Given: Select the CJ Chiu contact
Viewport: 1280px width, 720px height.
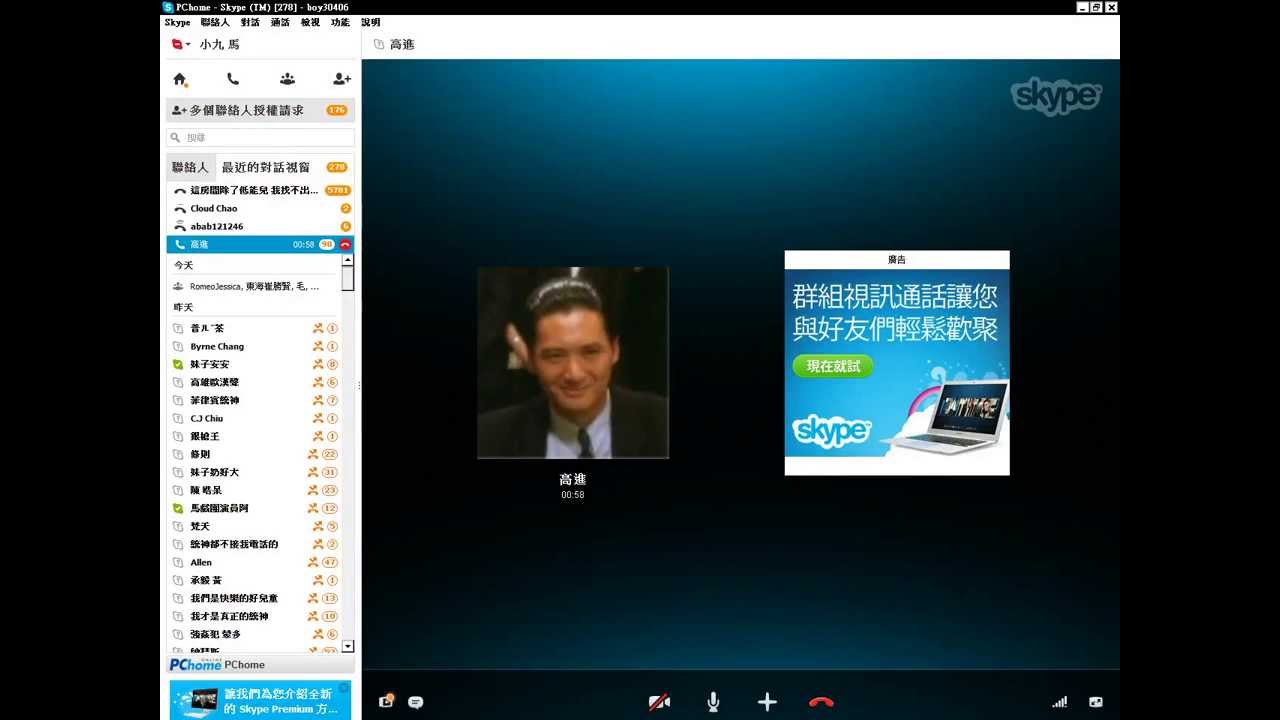Looking at the screenshot, I should (x=254, y=418).
